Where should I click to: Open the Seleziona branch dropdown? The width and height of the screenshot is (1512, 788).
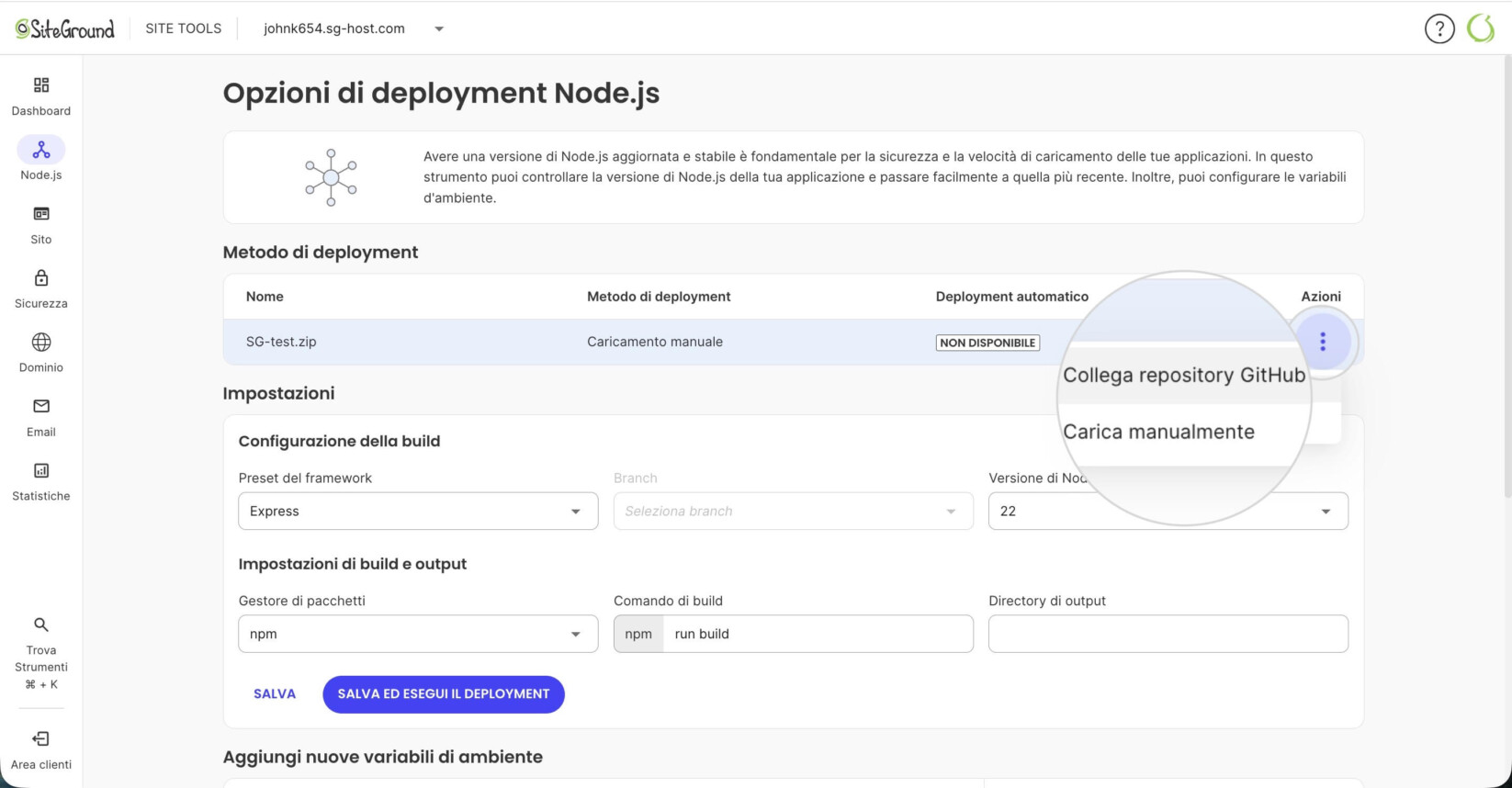point(793,511)
